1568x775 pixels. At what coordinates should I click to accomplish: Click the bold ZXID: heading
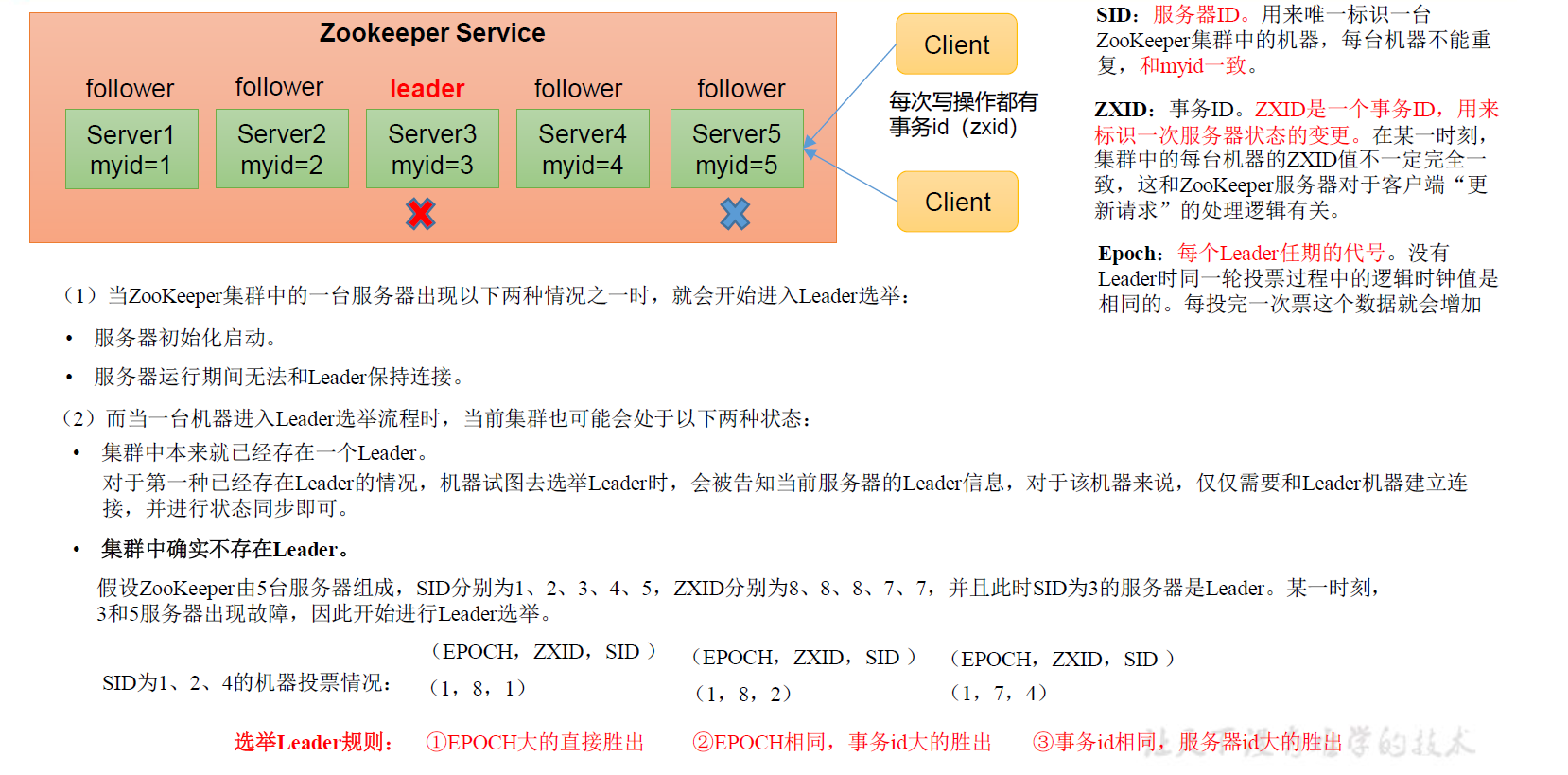[1125, 110]
